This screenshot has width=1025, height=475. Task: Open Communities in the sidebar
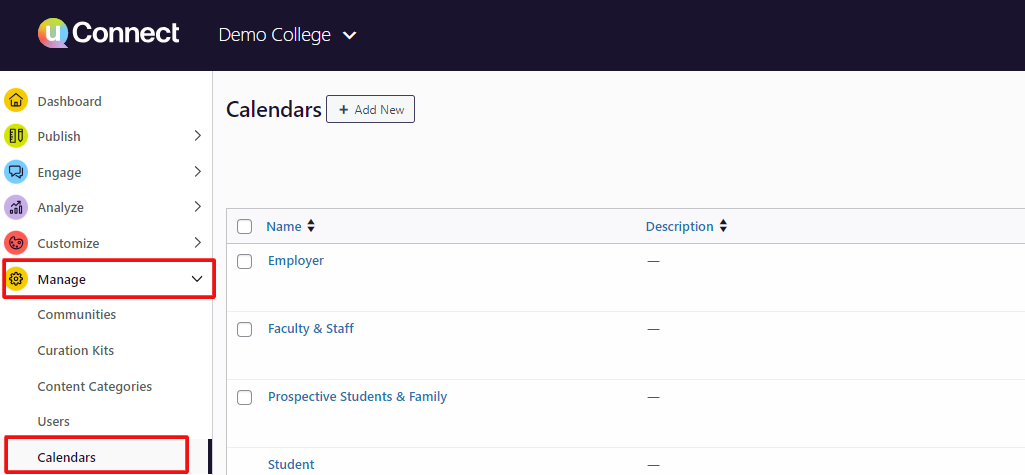[x=77, y=315]
